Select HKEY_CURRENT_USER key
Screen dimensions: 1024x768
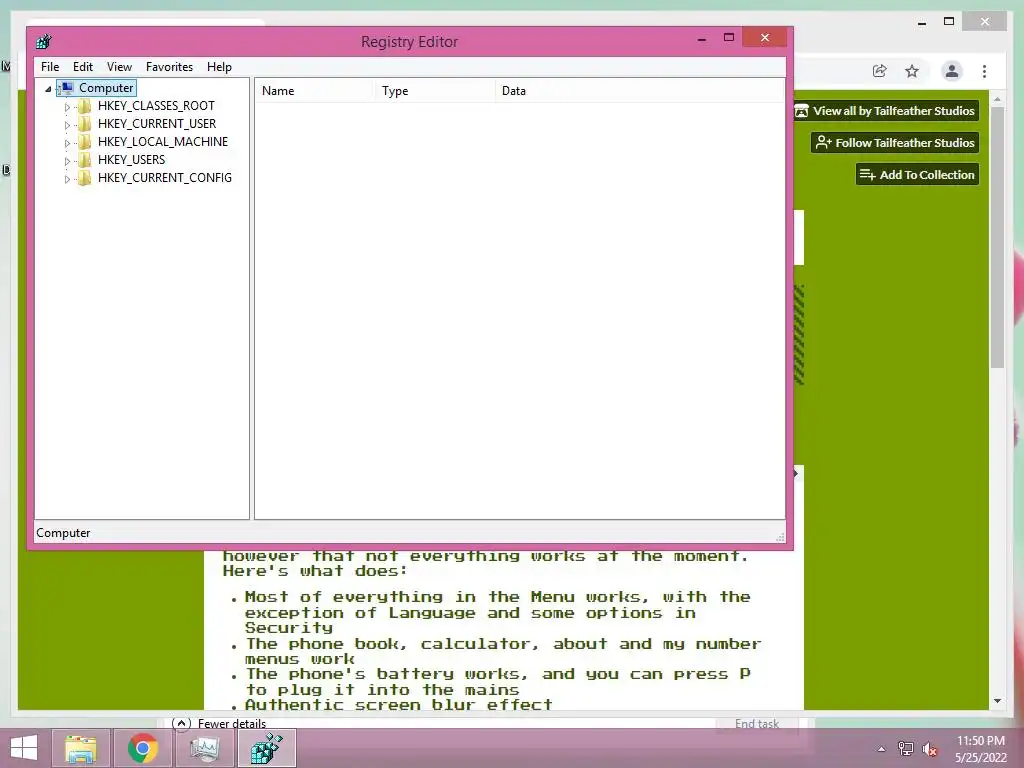157,123
